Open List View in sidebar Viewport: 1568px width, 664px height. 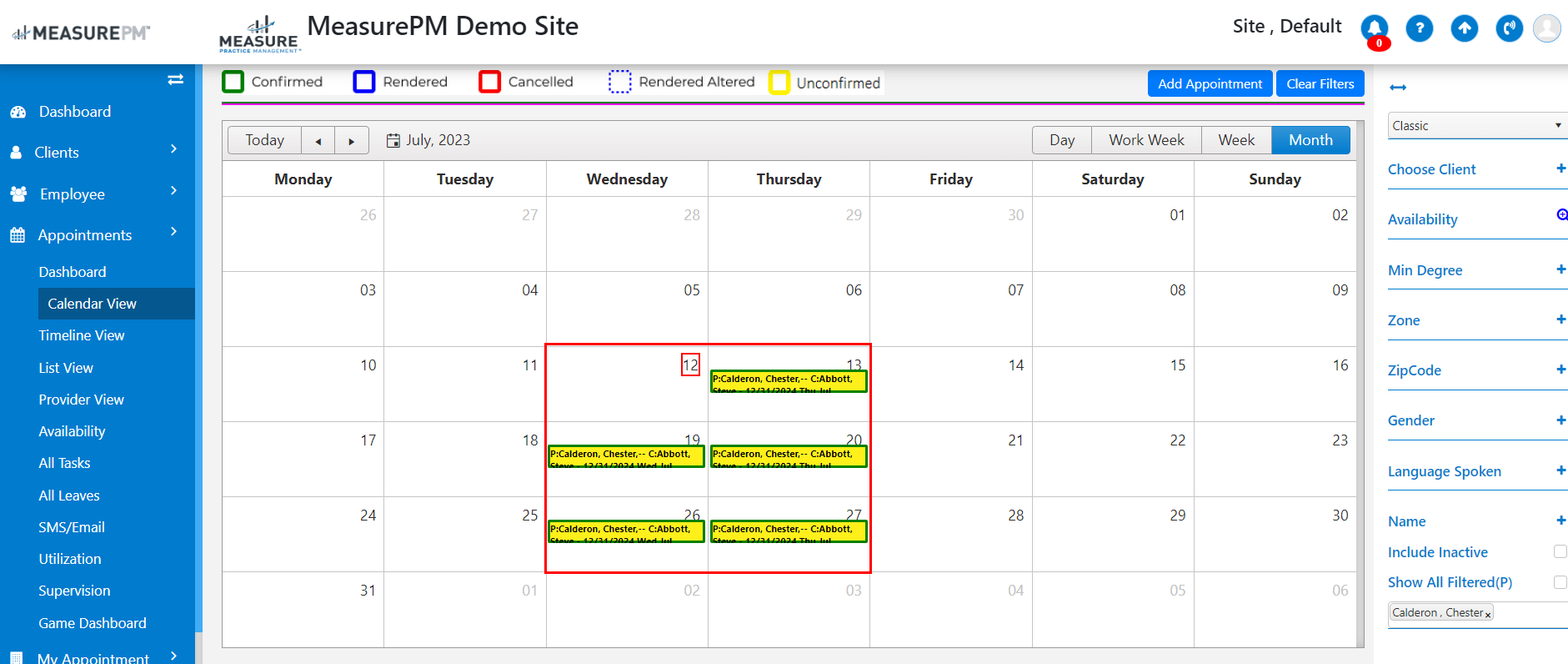(x=66, y=368)
